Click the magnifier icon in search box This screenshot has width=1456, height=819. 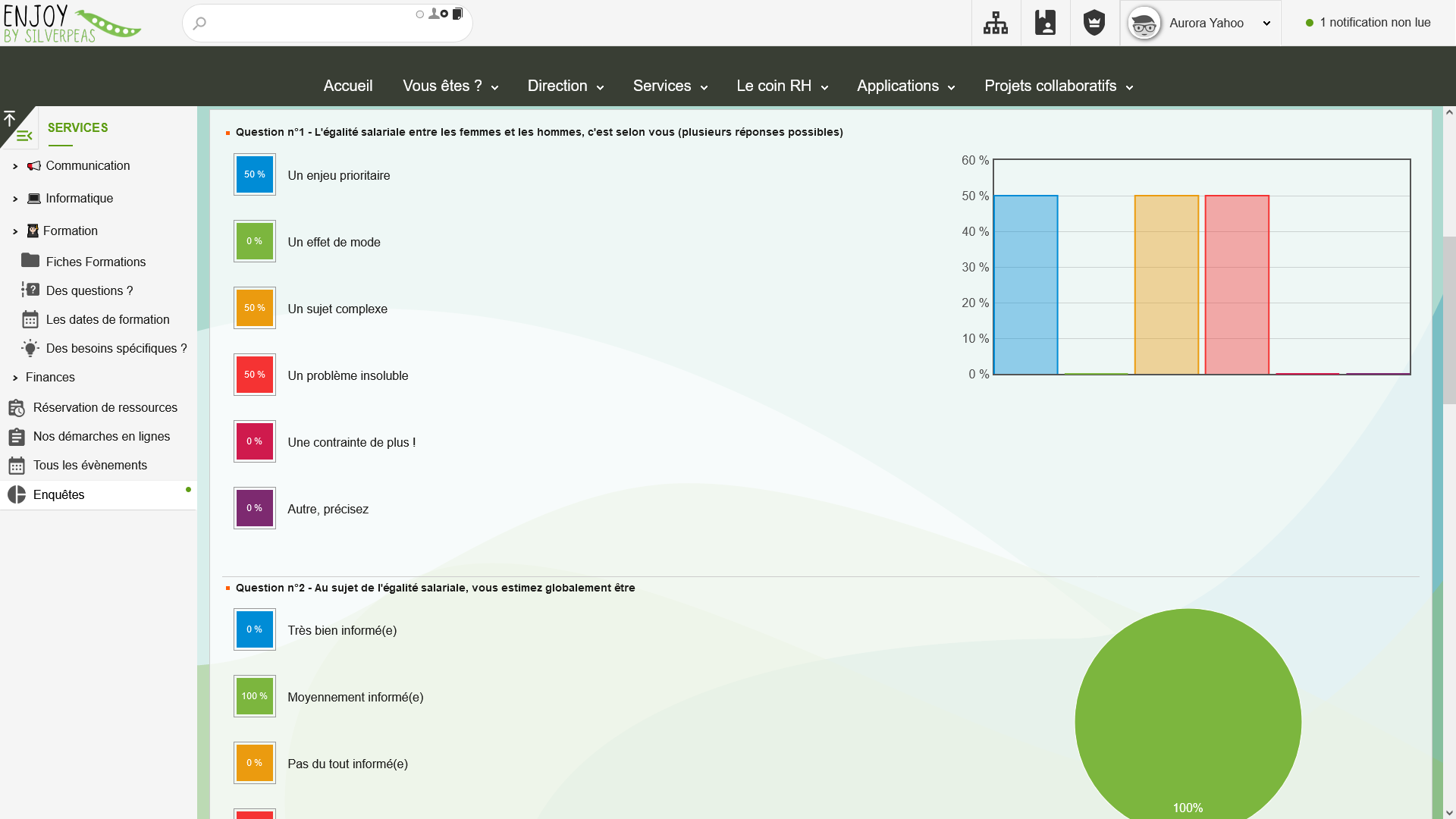(199, 24)
